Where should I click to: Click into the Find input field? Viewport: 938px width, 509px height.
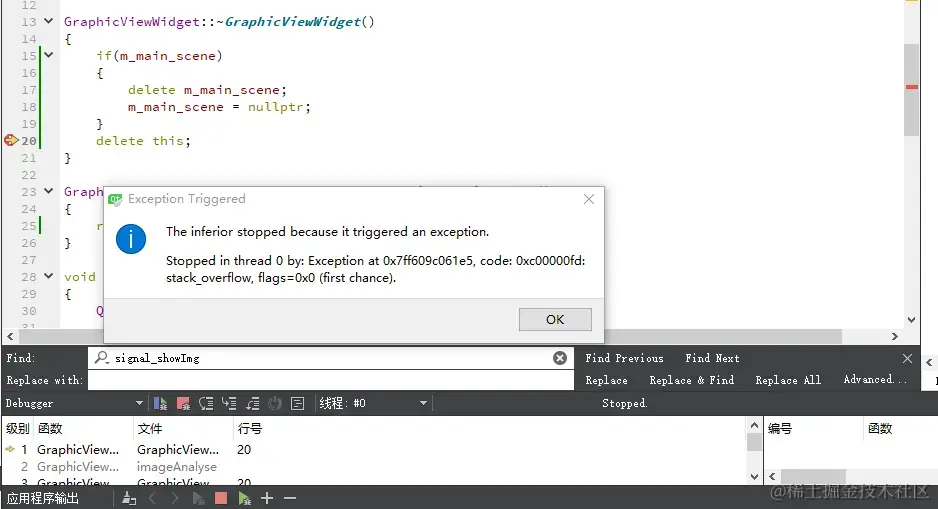[x=330, y=358]
